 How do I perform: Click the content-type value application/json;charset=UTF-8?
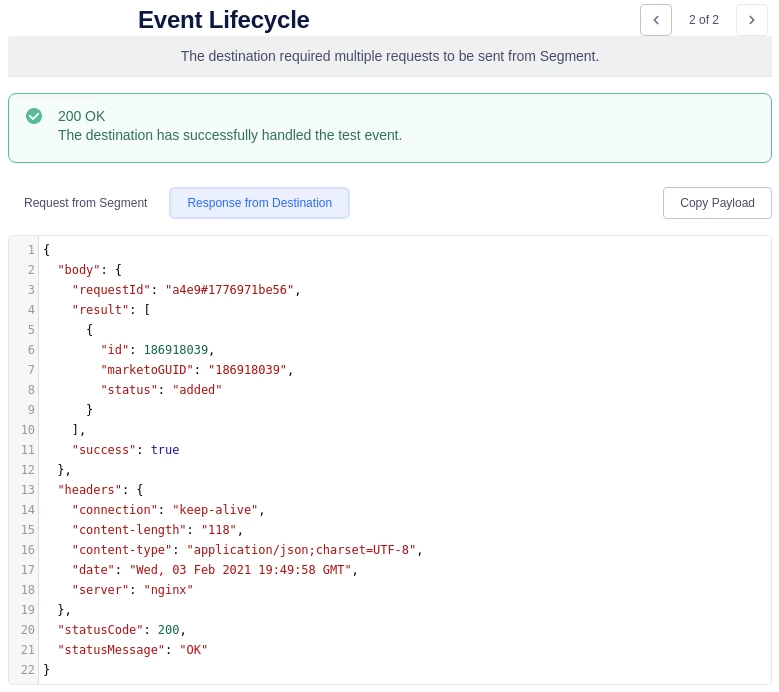click(301, 549)
